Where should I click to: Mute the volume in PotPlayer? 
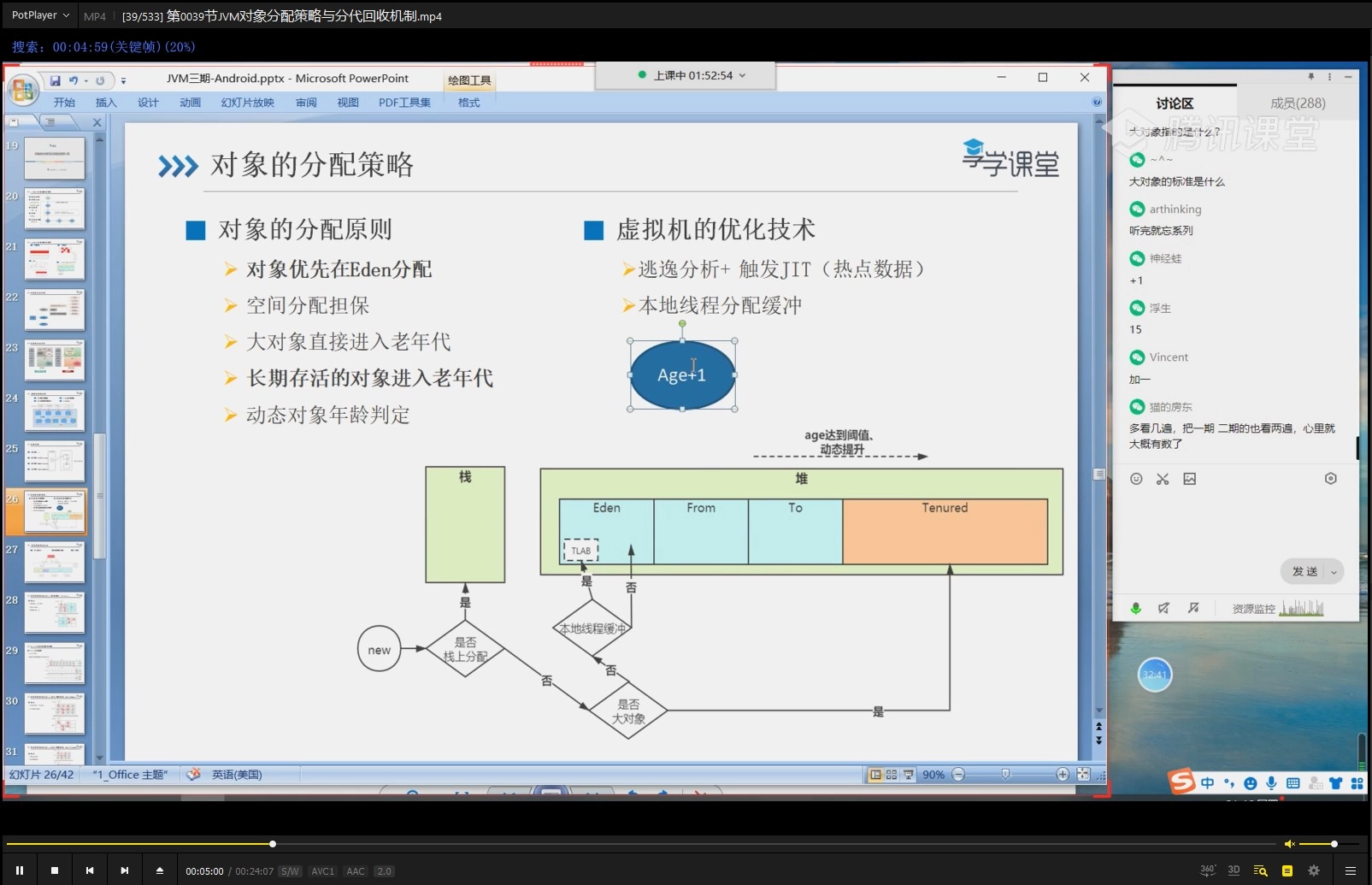coord(1291,844)
